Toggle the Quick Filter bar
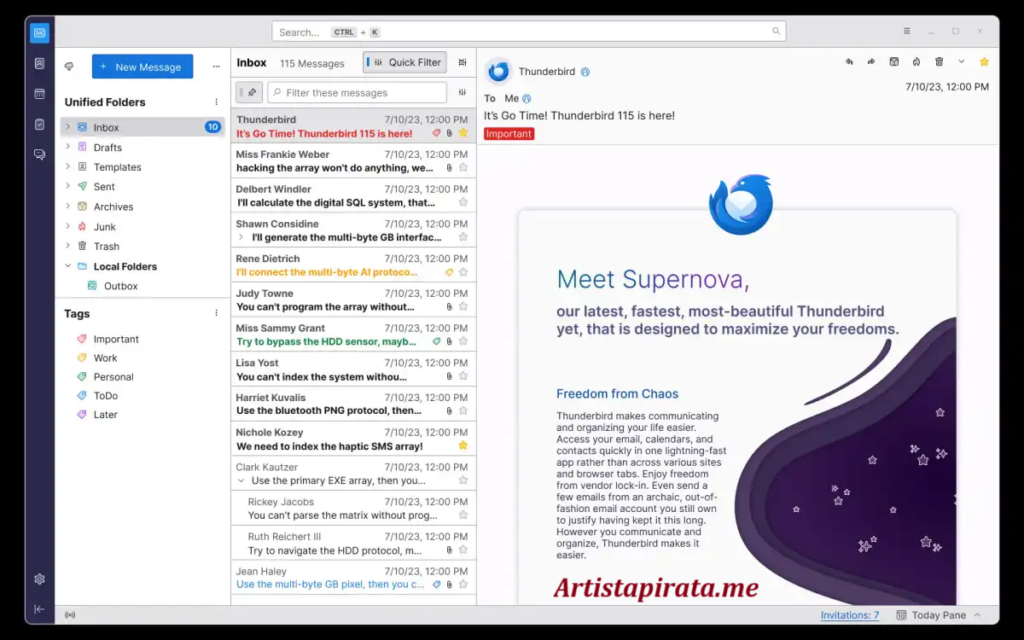1024x640 pixels. click(x=405, y=63)
